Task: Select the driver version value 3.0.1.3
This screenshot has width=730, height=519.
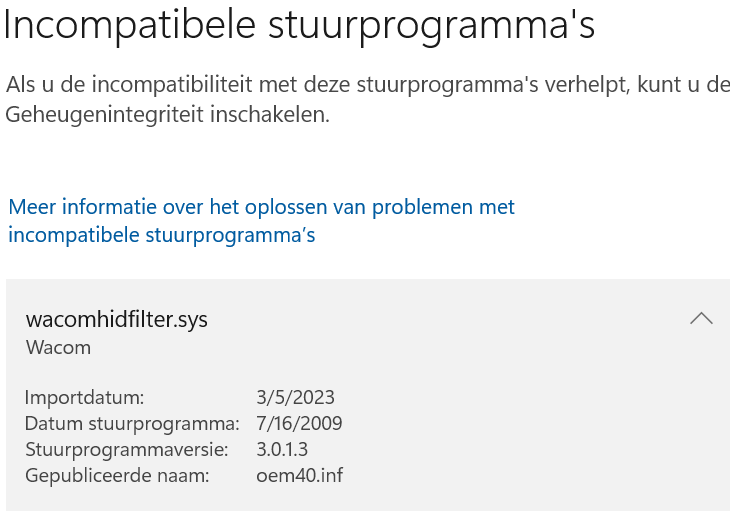Action: (x=283, y=449)
